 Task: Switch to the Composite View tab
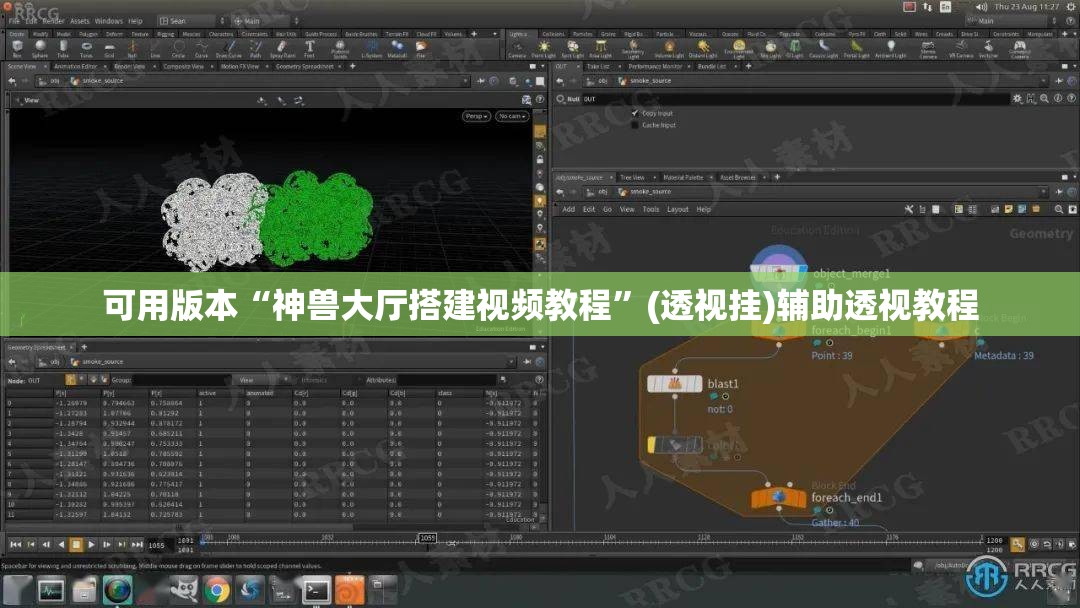[183, 67]
